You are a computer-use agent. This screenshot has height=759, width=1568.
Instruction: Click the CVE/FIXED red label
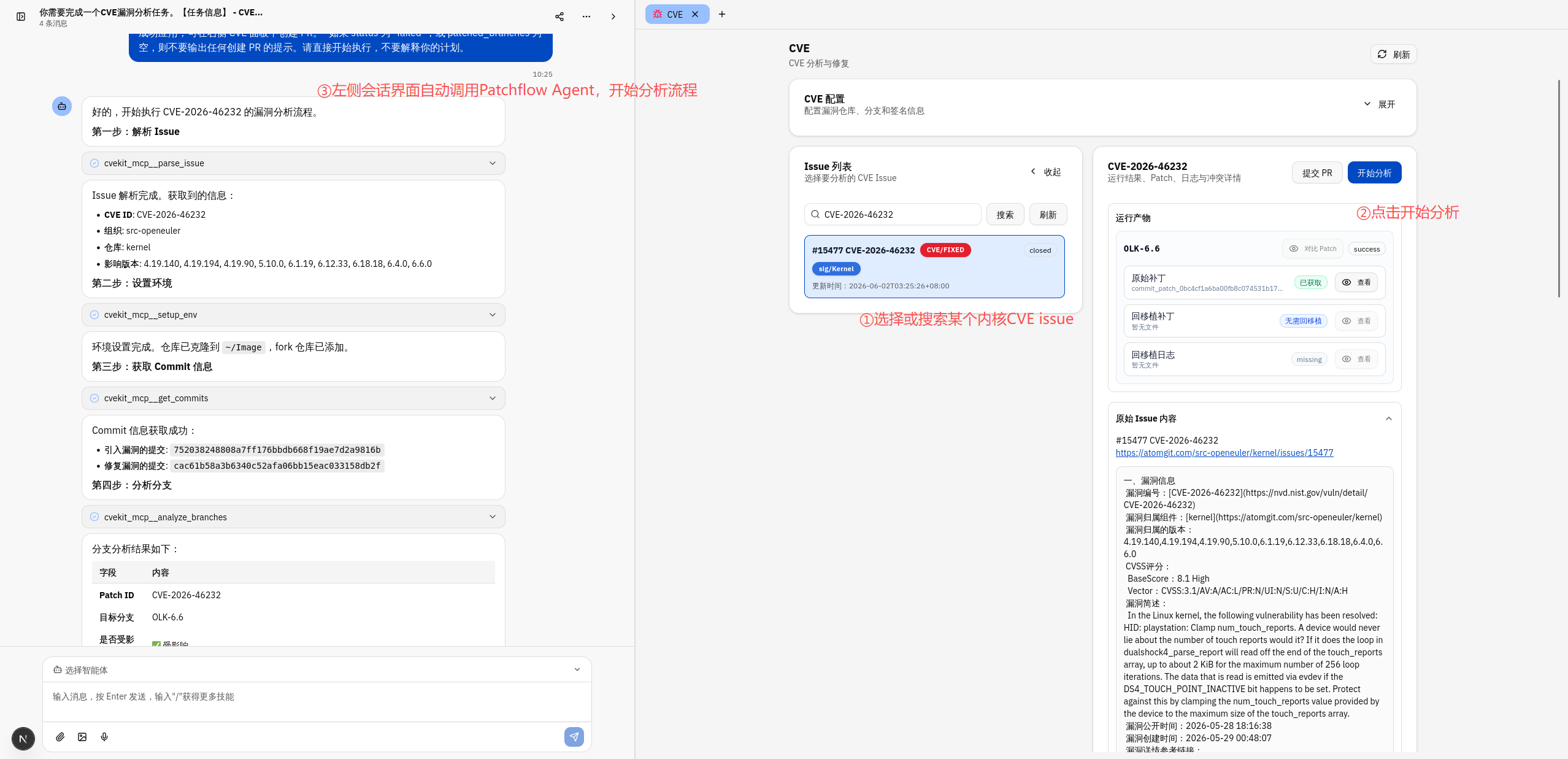click(945, 250)
